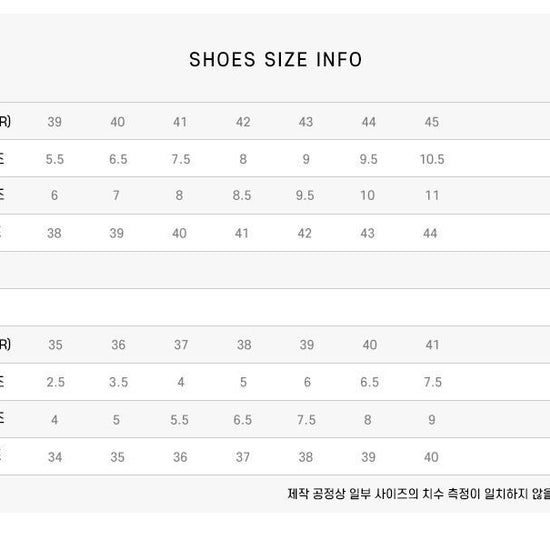550x550 pixels.
Task: Click value 2.5 in second table
Action: pyautogui.click(x=56, y=382)
